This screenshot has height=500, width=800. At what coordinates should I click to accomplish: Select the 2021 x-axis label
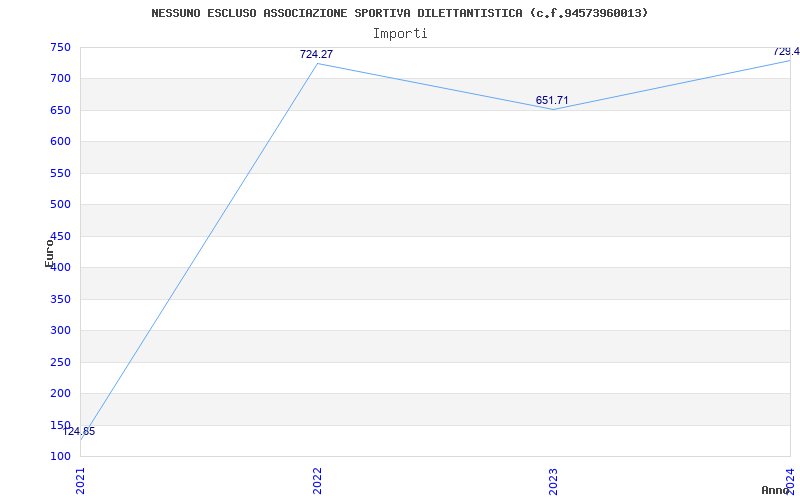[81, 481]
